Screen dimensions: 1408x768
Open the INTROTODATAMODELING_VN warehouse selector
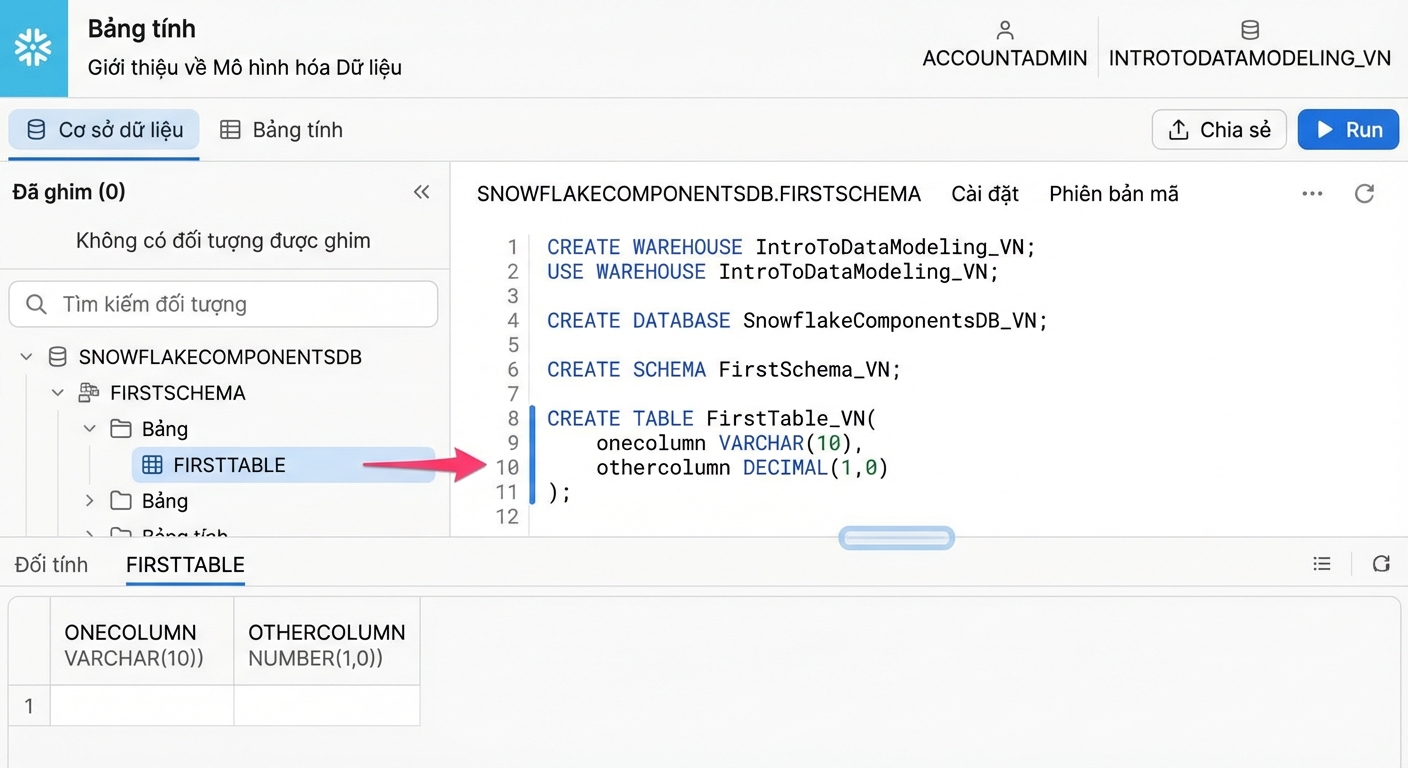coord(1250,46)
